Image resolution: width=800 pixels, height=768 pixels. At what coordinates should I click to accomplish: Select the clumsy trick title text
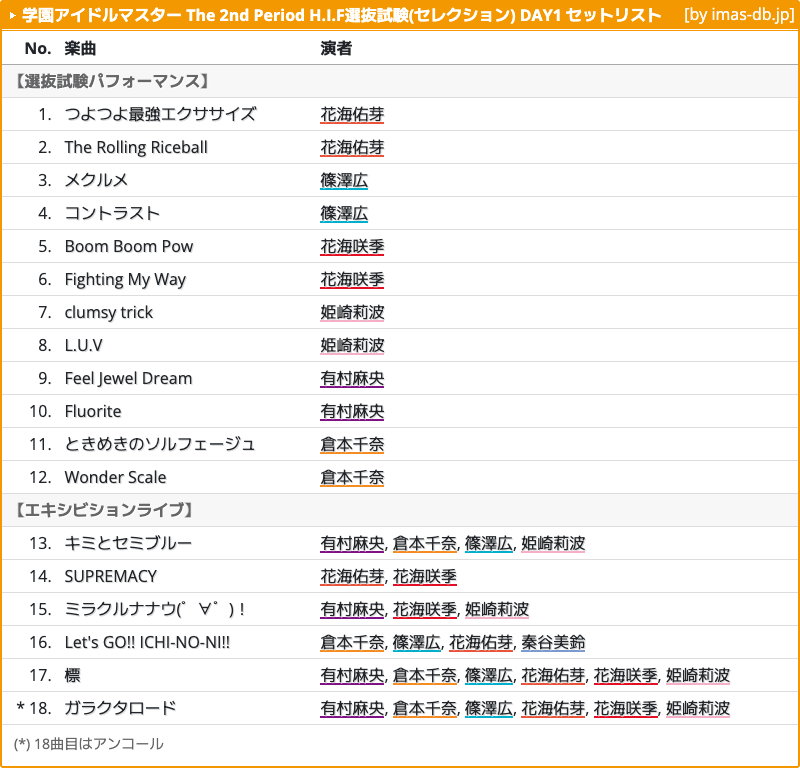click(x=109, y=312)
